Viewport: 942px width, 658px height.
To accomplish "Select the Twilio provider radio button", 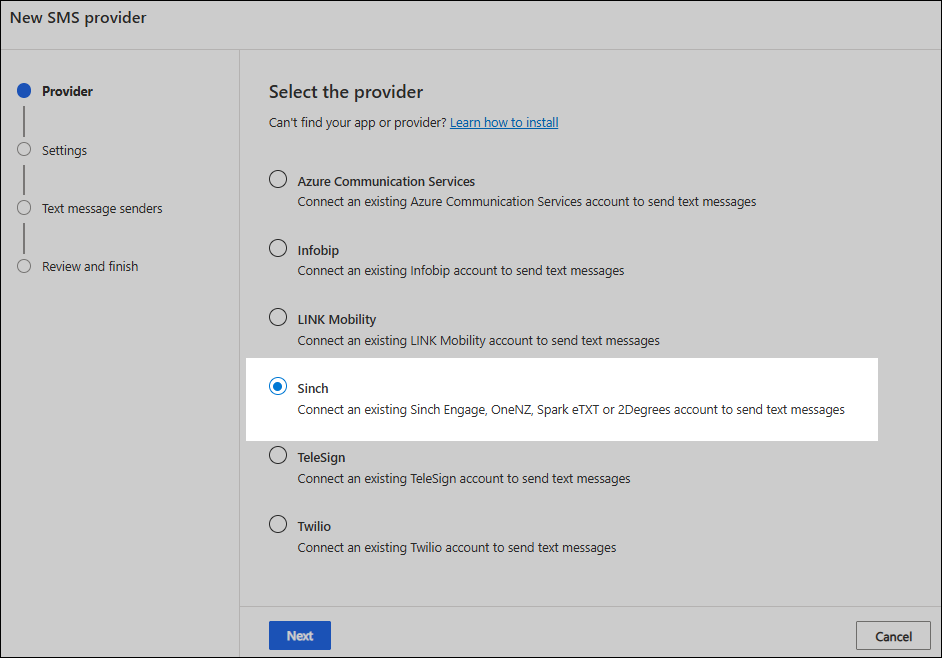I will [x=278, y=525].
